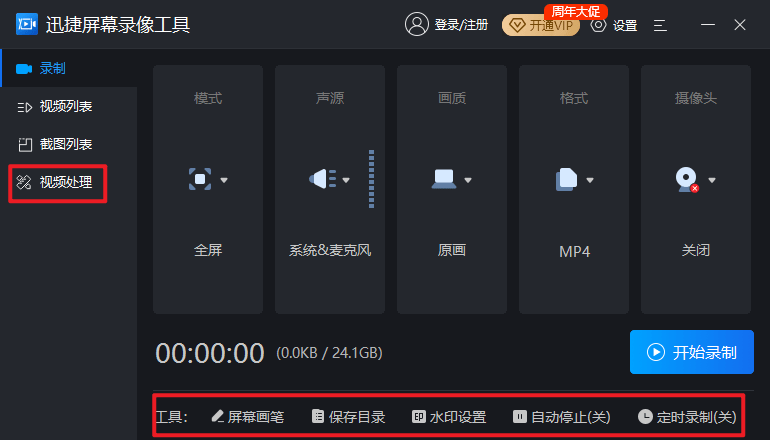Screen dimensions: 770x440
Task: Open the 视频列表 sidebar item
Action: point(69,106)
